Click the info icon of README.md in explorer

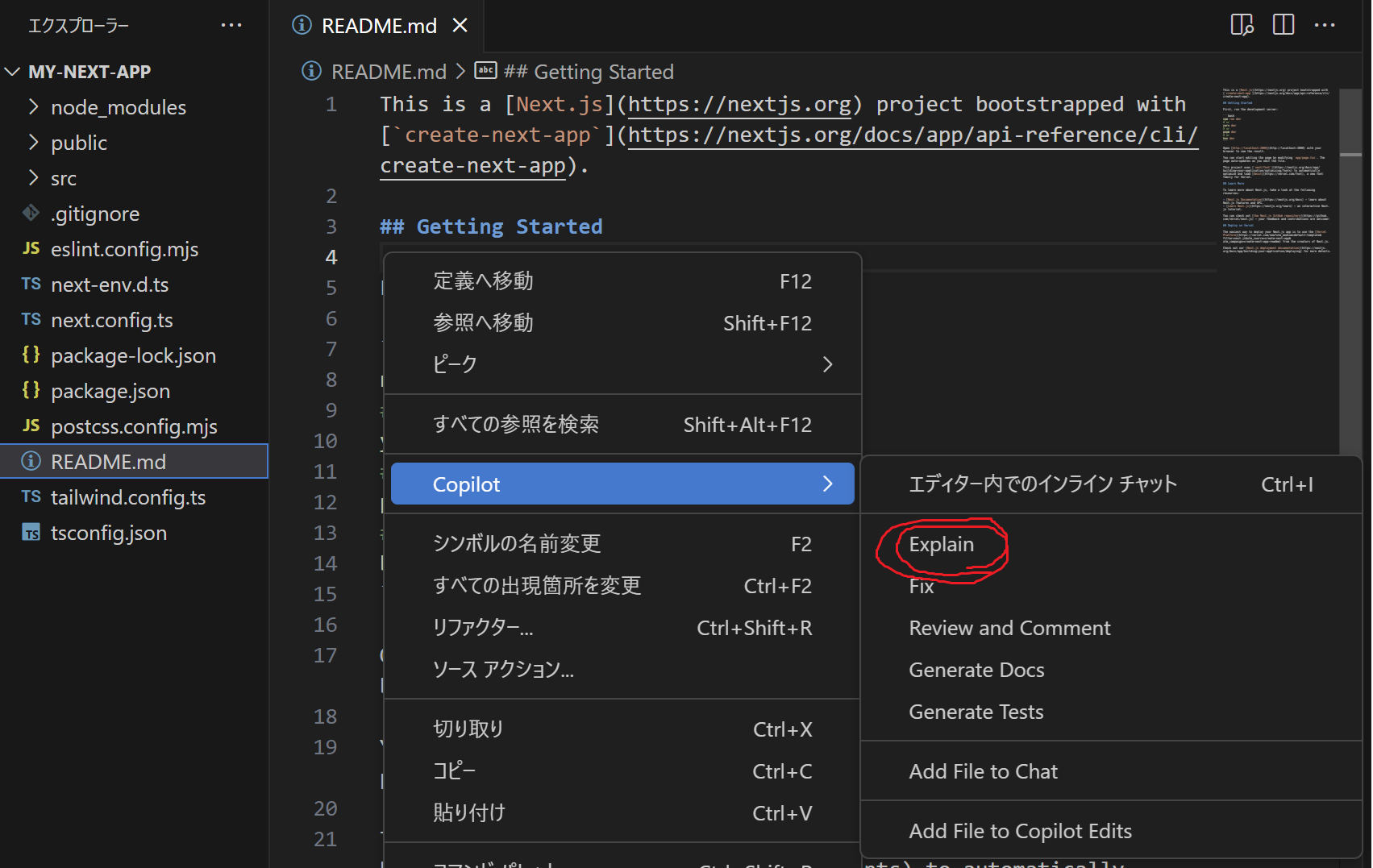pyautogui.click(x=31, y=461)
